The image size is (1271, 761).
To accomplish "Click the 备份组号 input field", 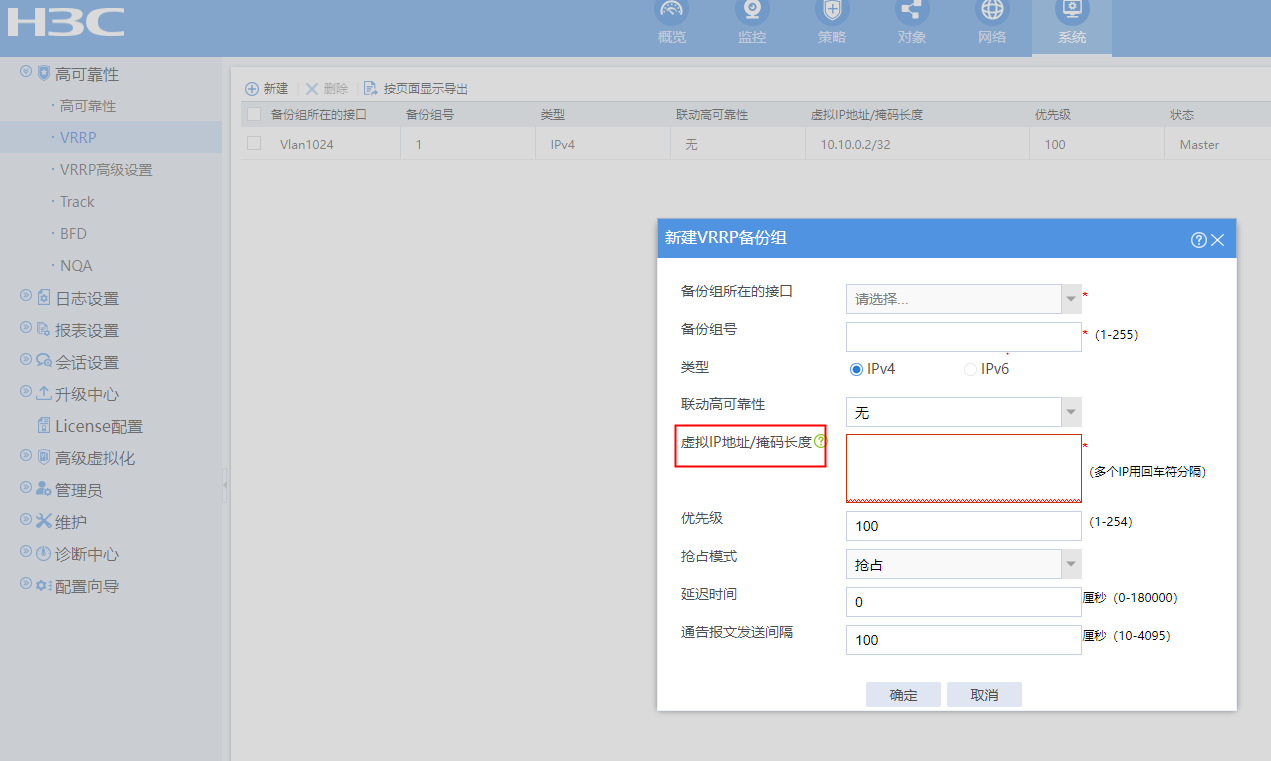I will (x=964, y=337).
